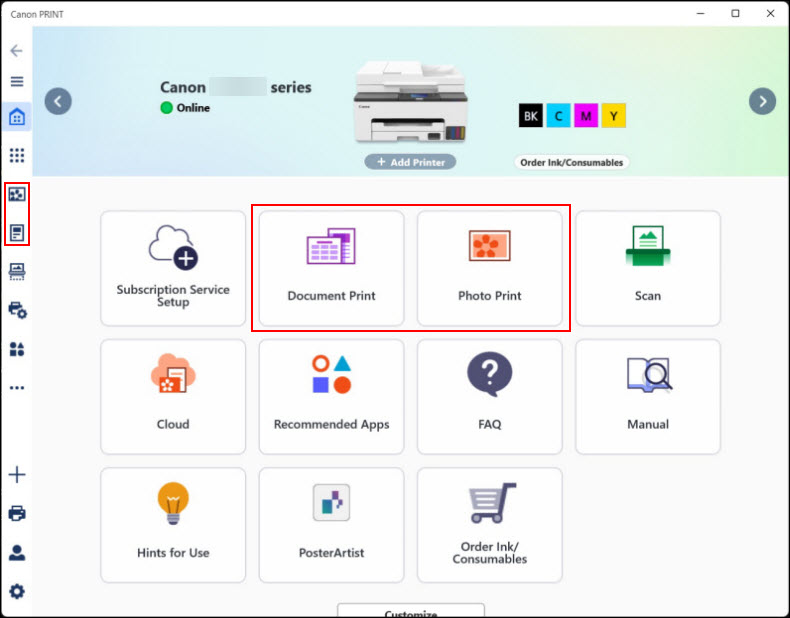Open the printer settings sidebar icon
The height and width of the screenshot is (618, 790).
click(x=16, y=310)
